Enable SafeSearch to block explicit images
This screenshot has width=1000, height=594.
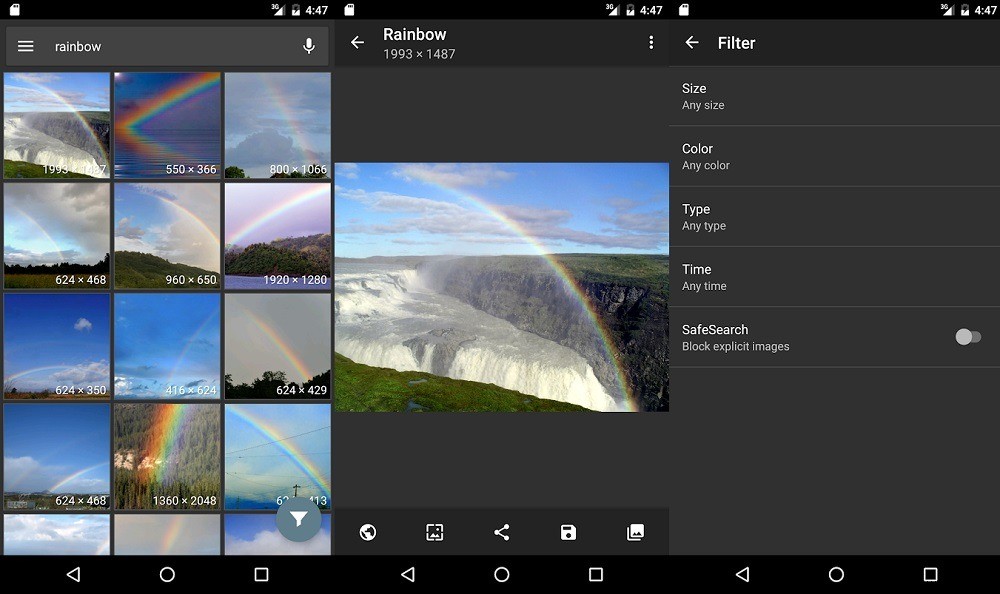(x=967, y=337)
